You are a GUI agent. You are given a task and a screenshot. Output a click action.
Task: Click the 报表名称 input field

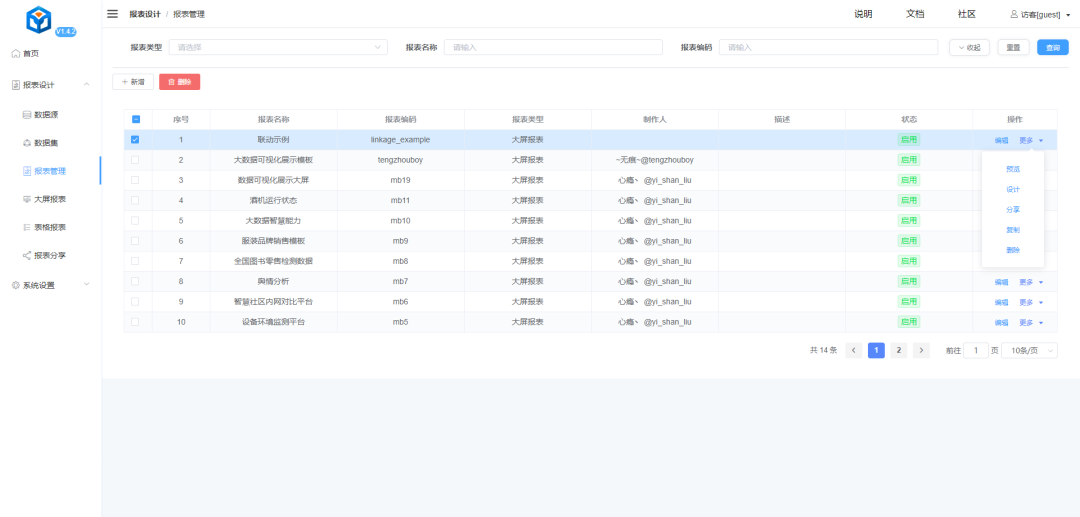[x=553, y=47]
